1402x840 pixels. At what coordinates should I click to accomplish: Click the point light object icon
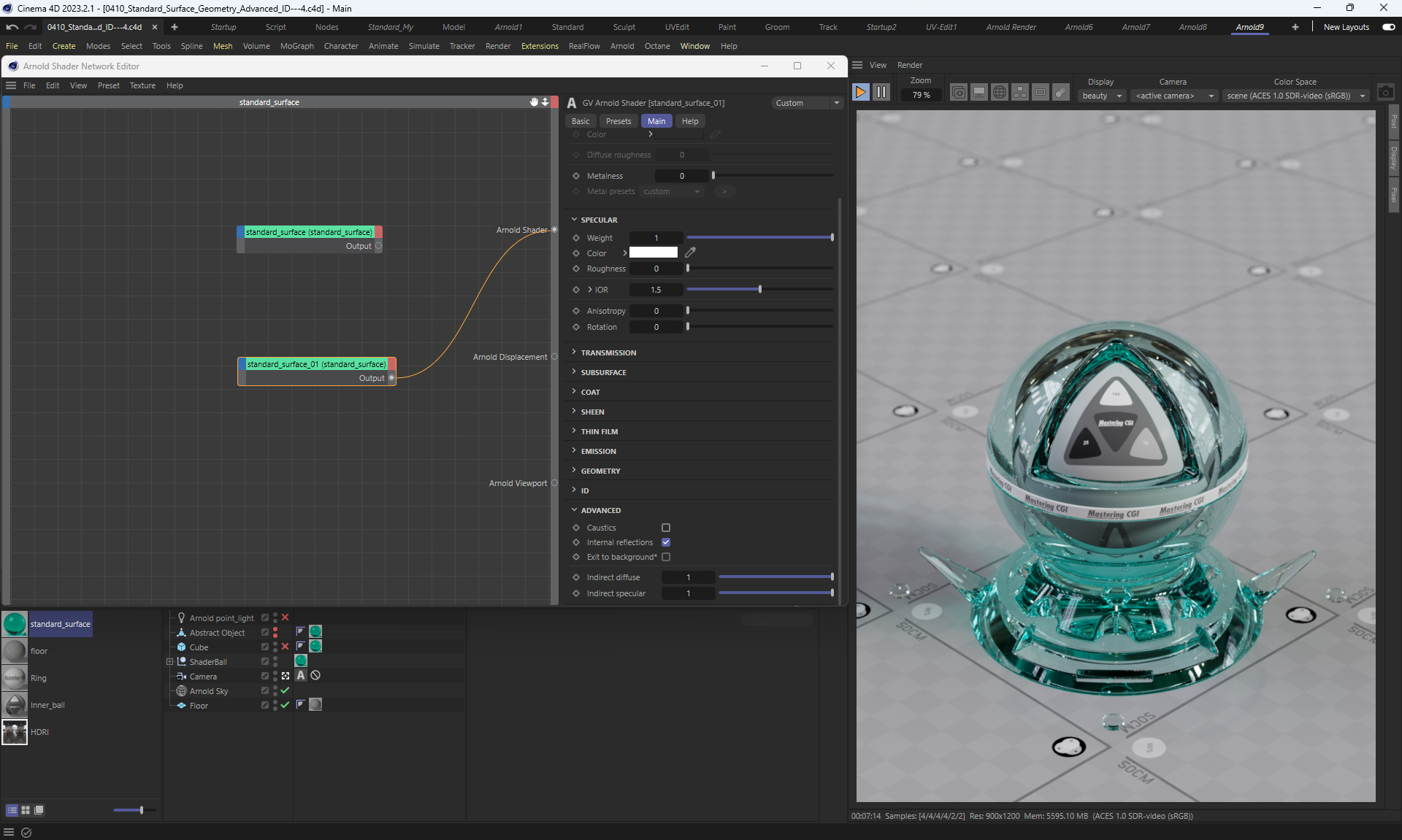(x=181, y=617)
